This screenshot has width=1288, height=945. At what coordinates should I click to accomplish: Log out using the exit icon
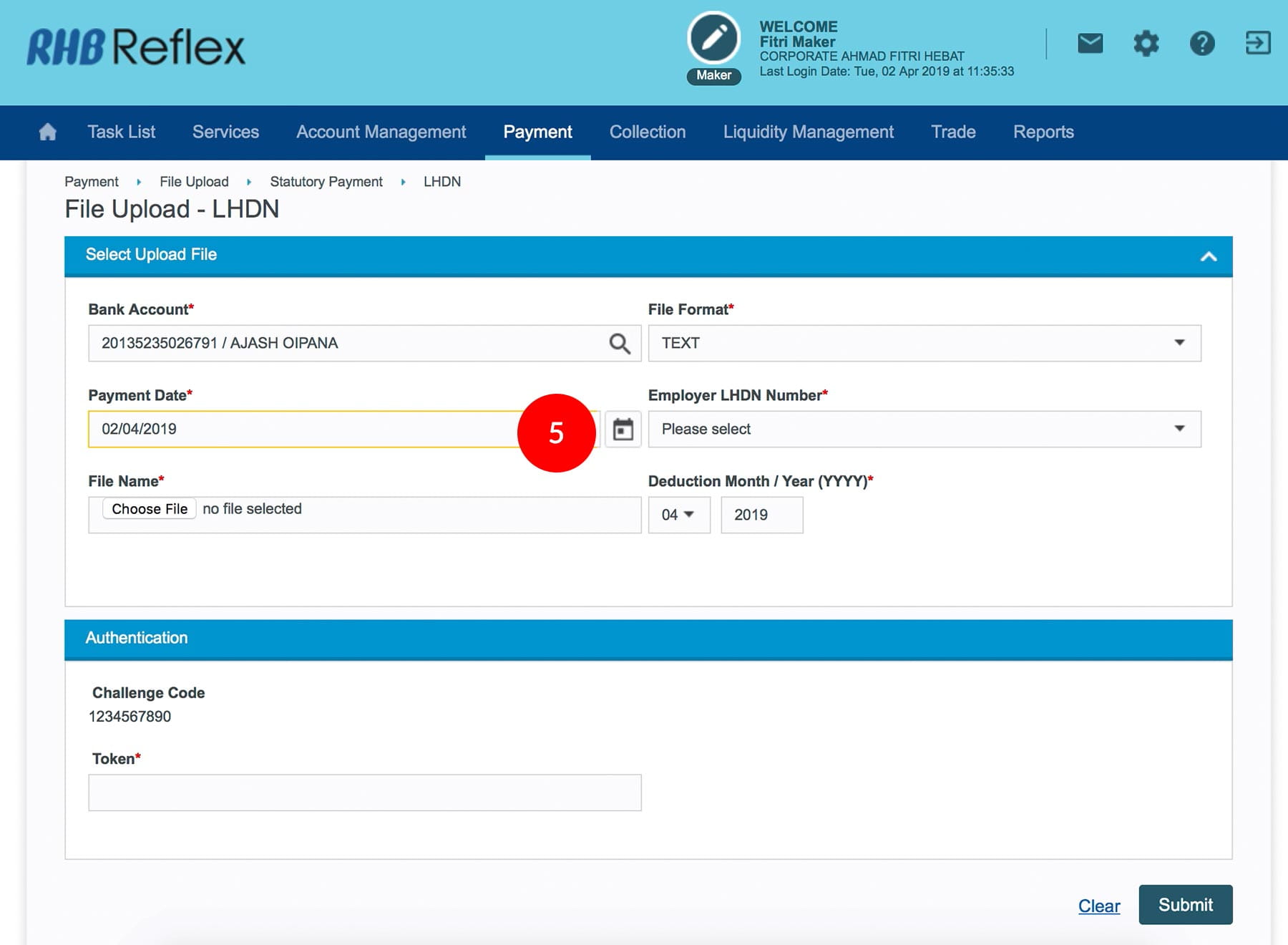coord(1257,44)
